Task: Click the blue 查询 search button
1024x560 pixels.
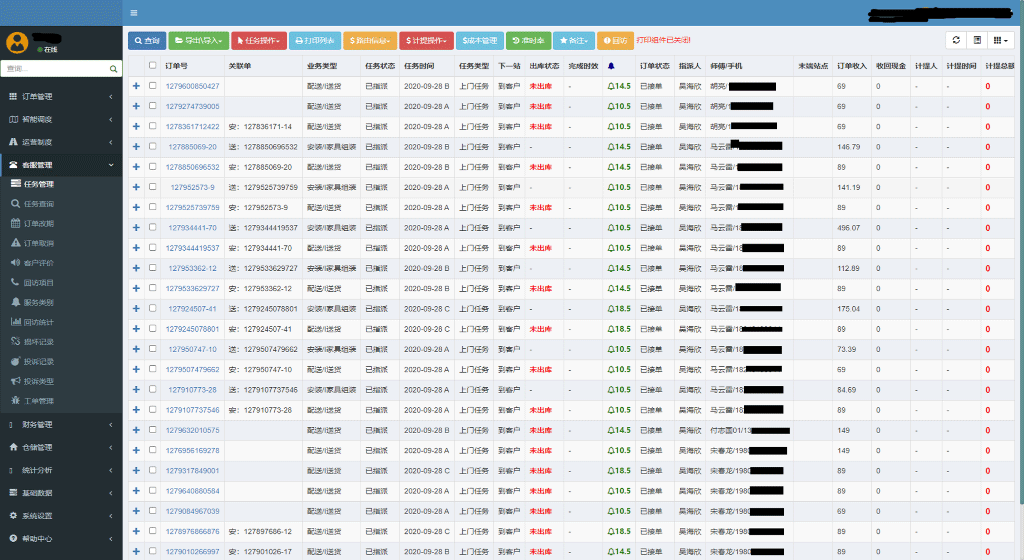Action: (x=147, y=40)
